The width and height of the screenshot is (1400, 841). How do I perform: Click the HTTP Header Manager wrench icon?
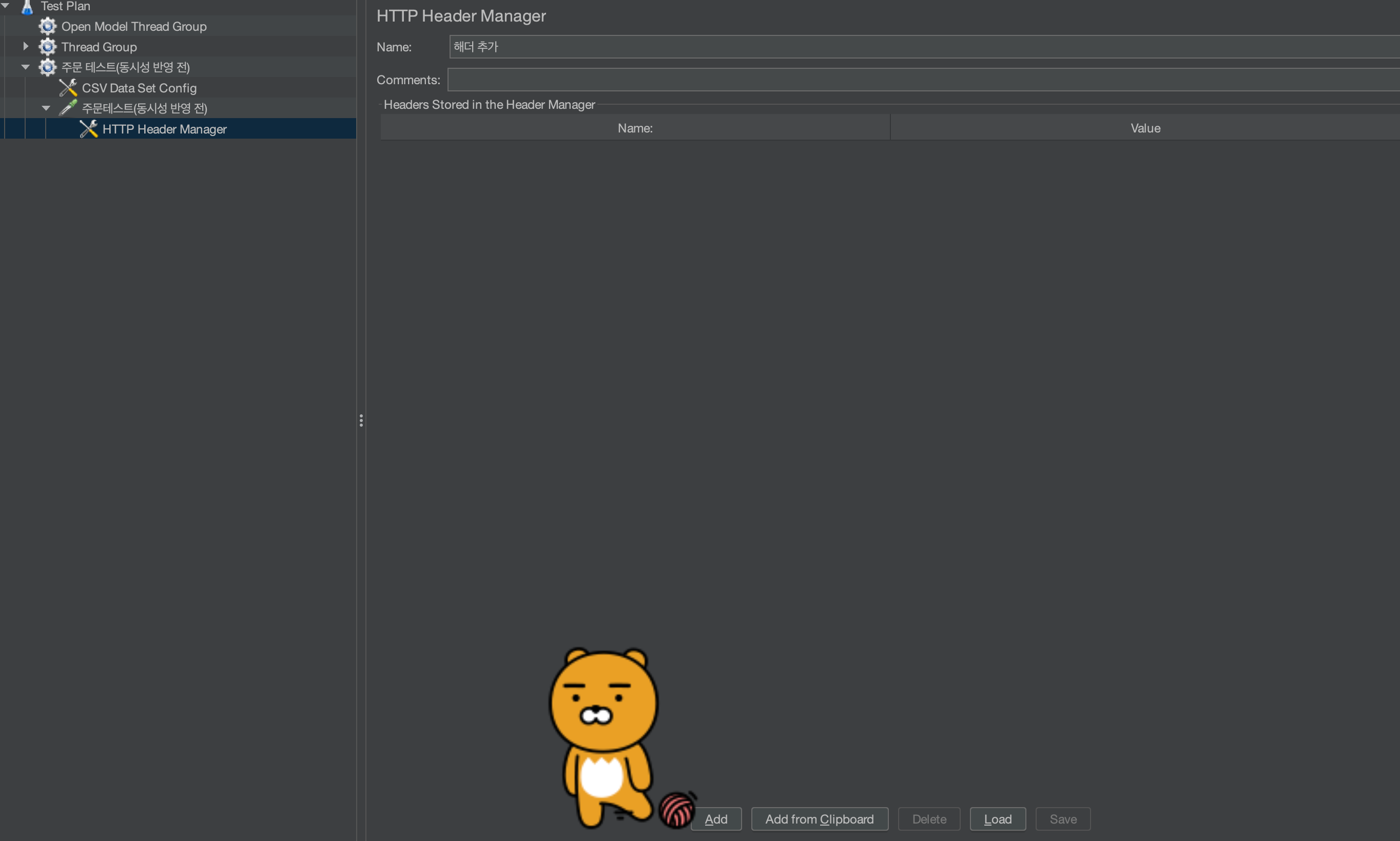point(88,129)
